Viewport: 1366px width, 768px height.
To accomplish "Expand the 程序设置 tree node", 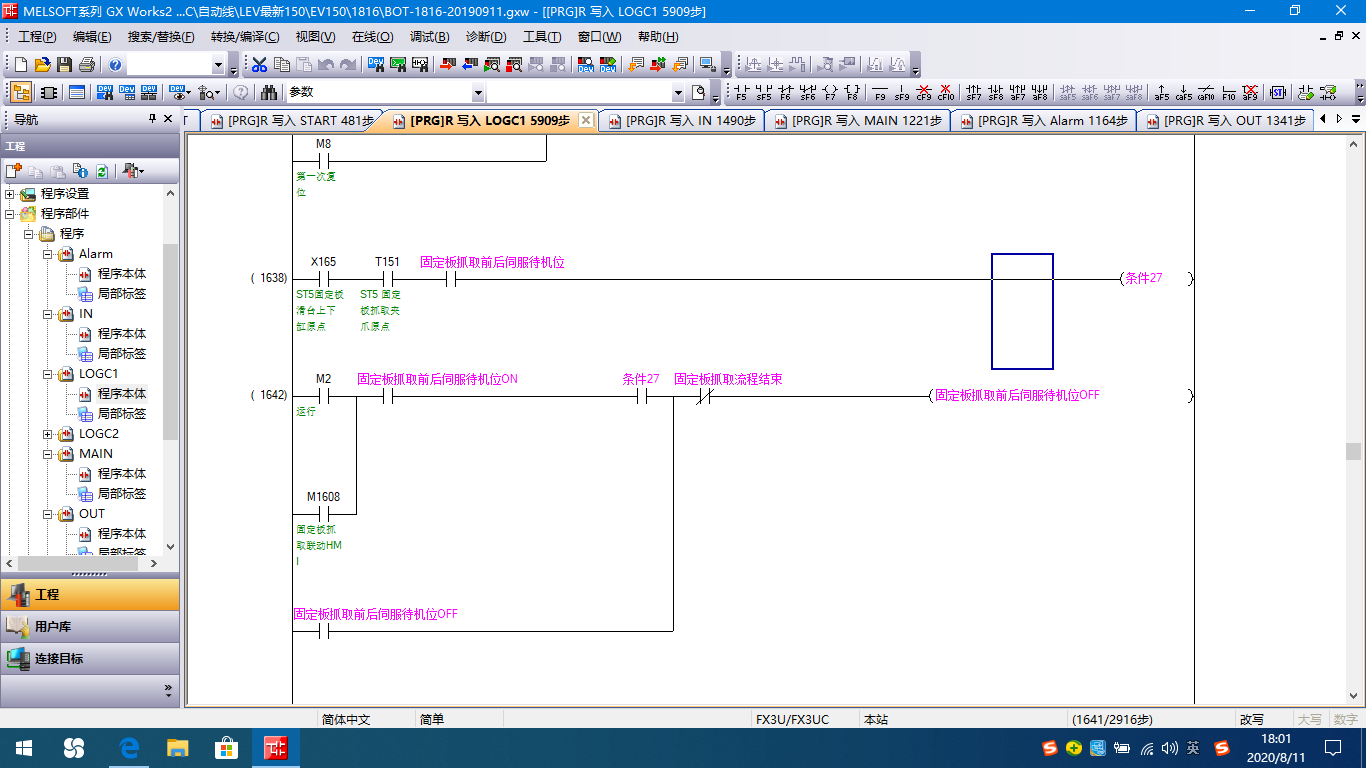I will click(11, 194).
